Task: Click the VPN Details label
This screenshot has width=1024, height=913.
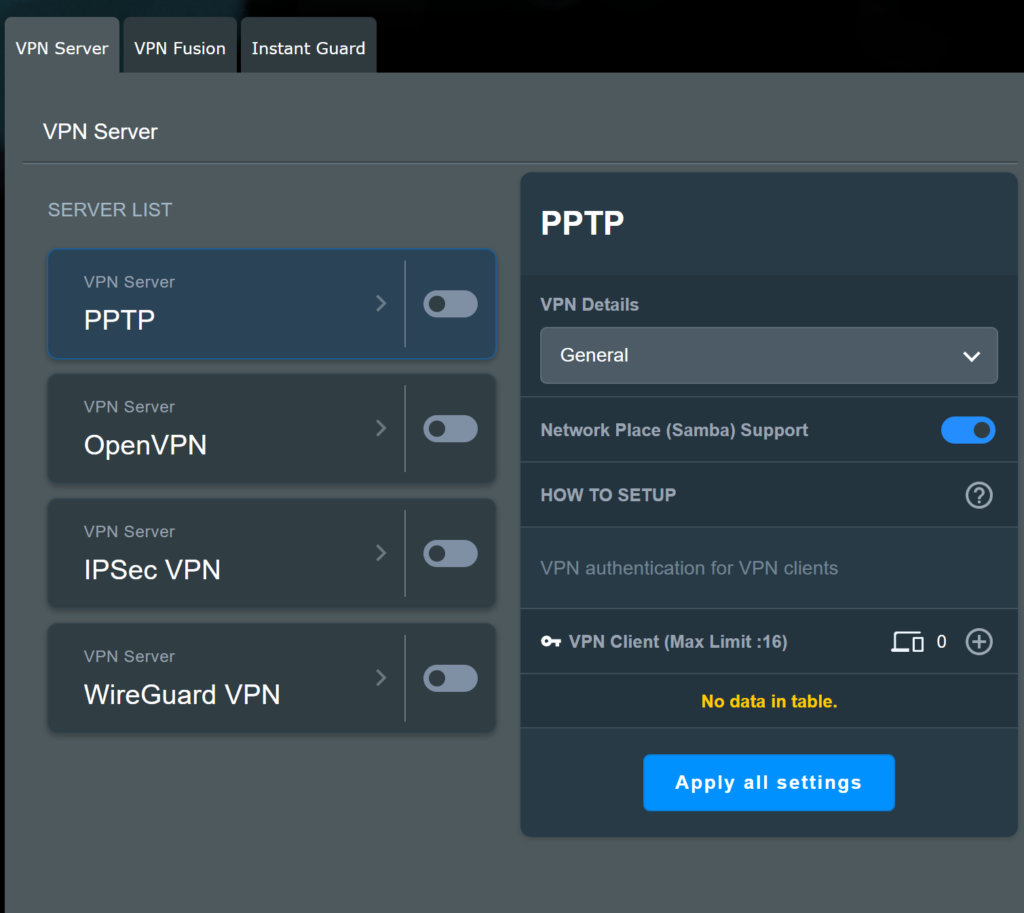Action: (x=589, y=304)
